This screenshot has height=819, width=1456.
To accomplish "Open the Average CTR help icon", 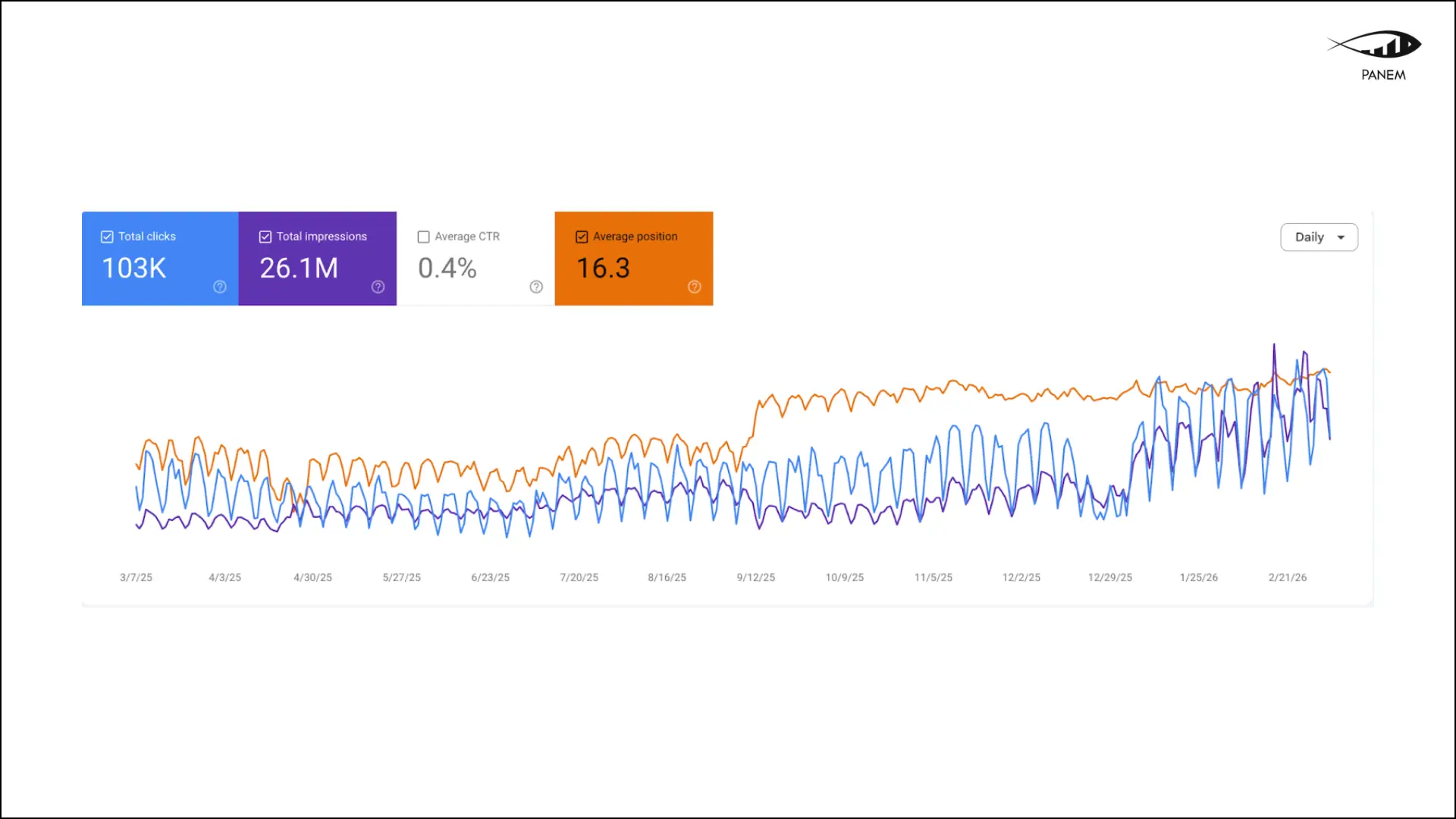I will coord(536,287).
